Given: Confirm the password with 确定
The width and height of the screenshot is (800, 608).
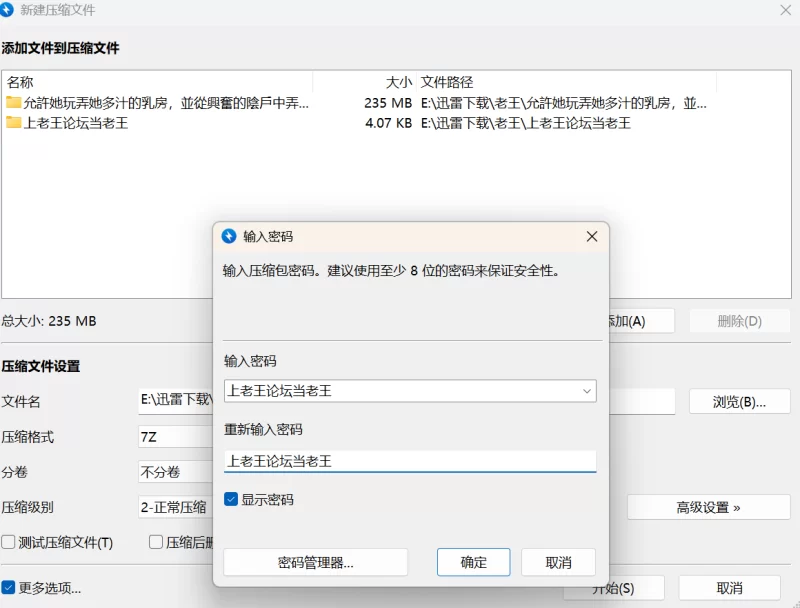Looking at the screenshot, I should pyautogui.click(x=473, y=562).
